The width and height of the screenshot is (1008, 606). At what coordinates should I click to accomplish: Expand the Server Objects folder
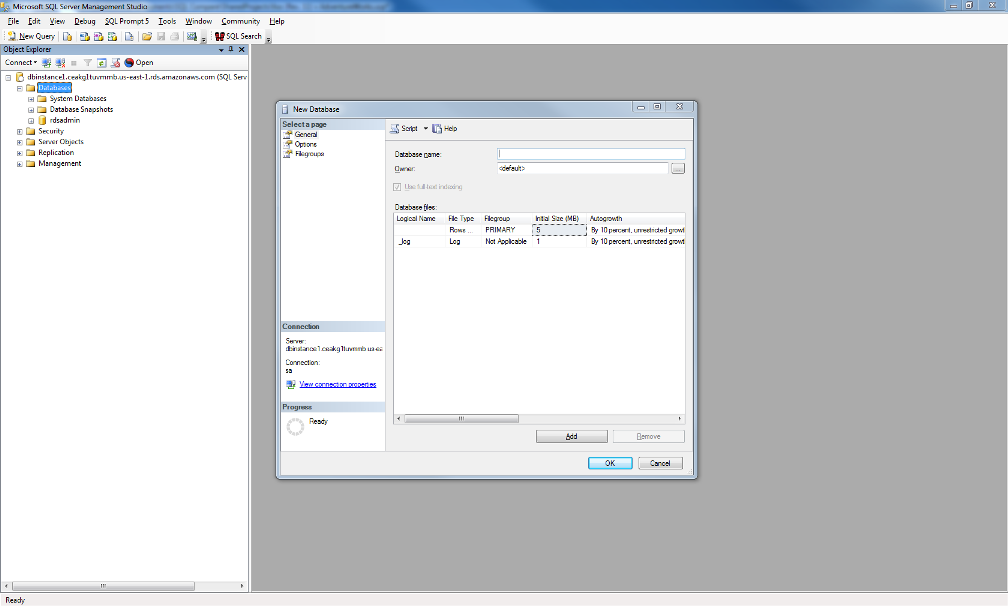[20, 143]
